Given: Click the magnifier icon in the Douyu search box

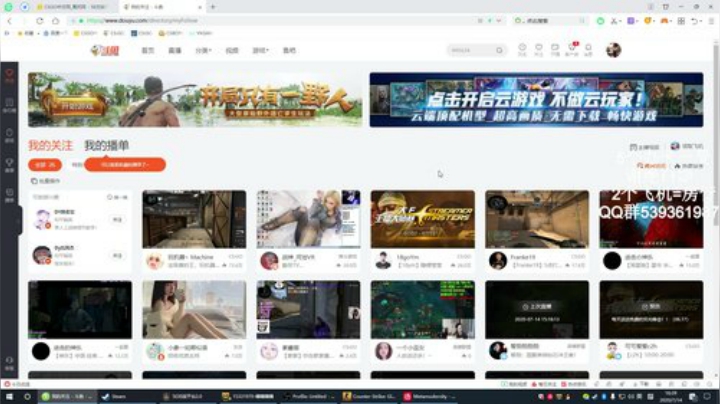Looking at the screenshot, I should tap(500, 50).
